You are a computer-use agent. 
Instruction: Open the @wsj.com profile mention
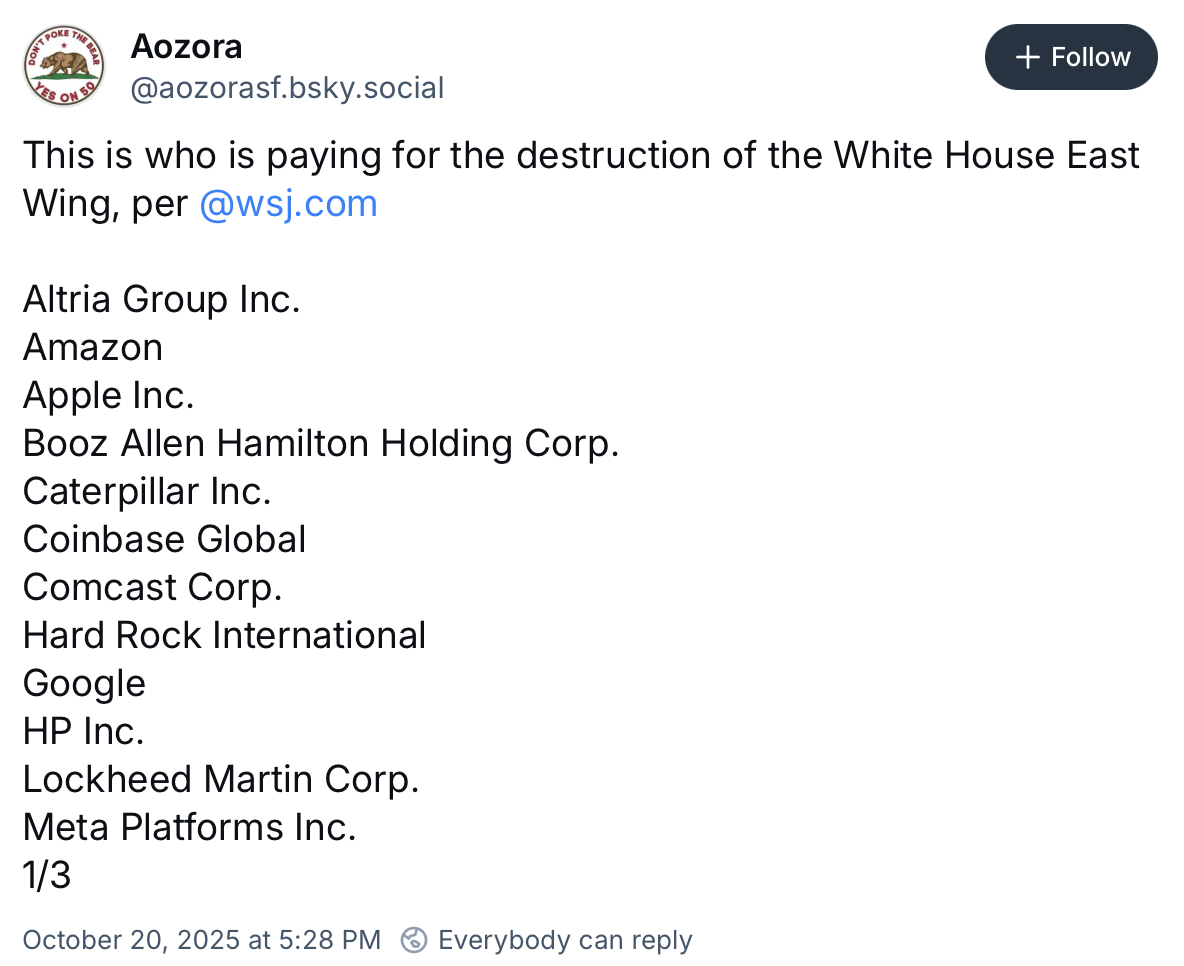(x=288, y=203)
